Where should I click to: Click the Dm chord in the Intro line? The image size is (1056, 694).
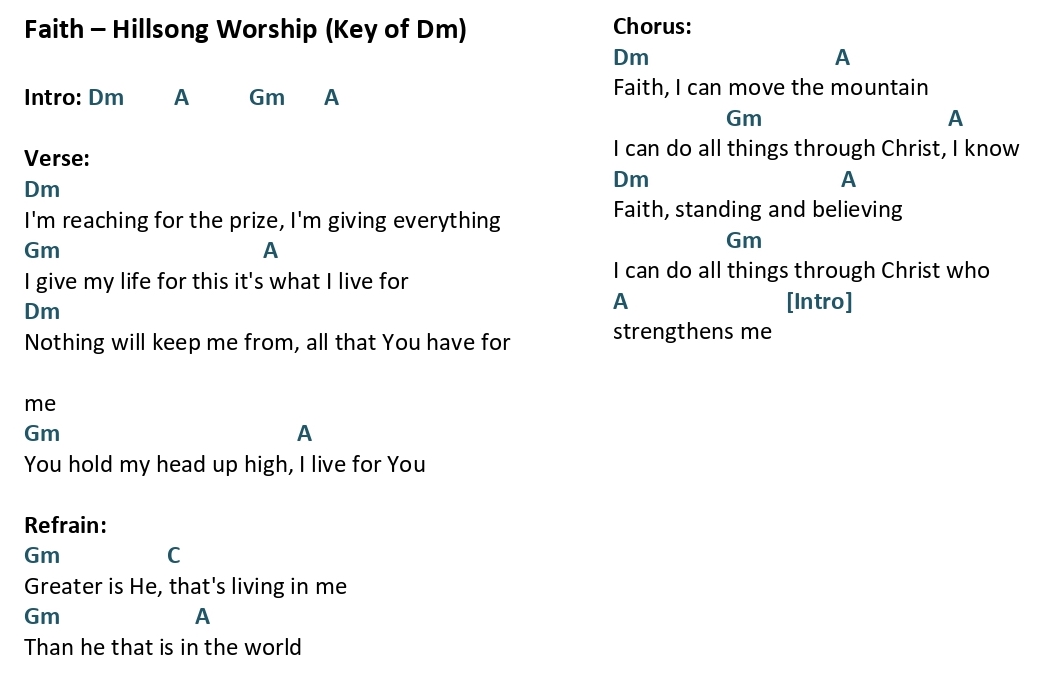tap(106, 97)
